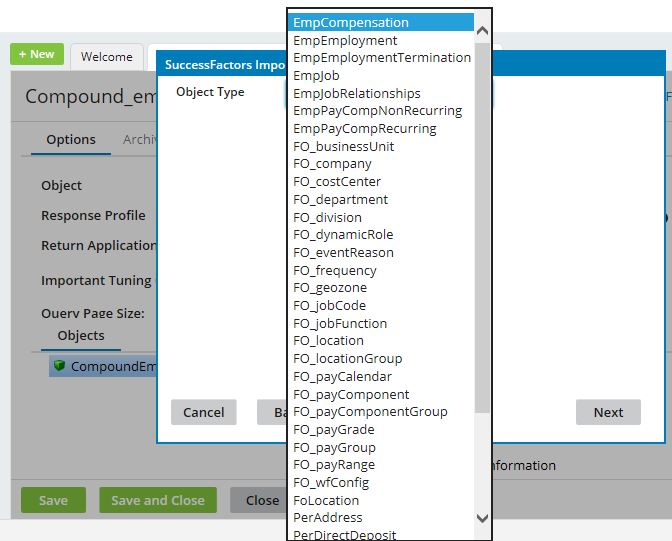Select FO_locationGroup option
Viewport: 672px width, 541px height.
[381, 358]
